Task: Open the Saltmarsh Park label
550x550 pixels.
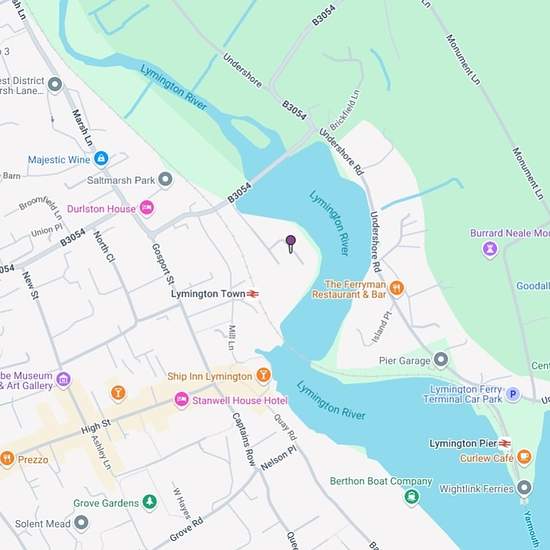Action: pos(121,180)
